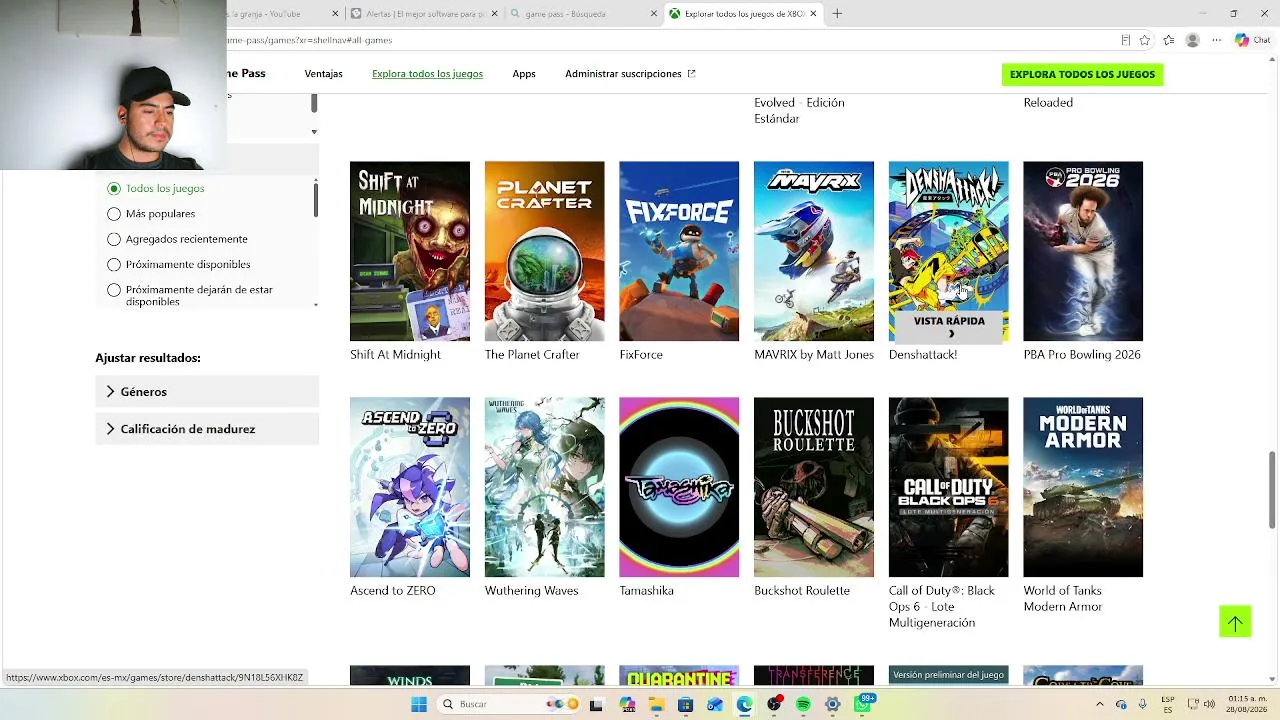
Task: Click the PBA Pro Bowling 2026 cover art
Action: click(x=1083, y=251)
